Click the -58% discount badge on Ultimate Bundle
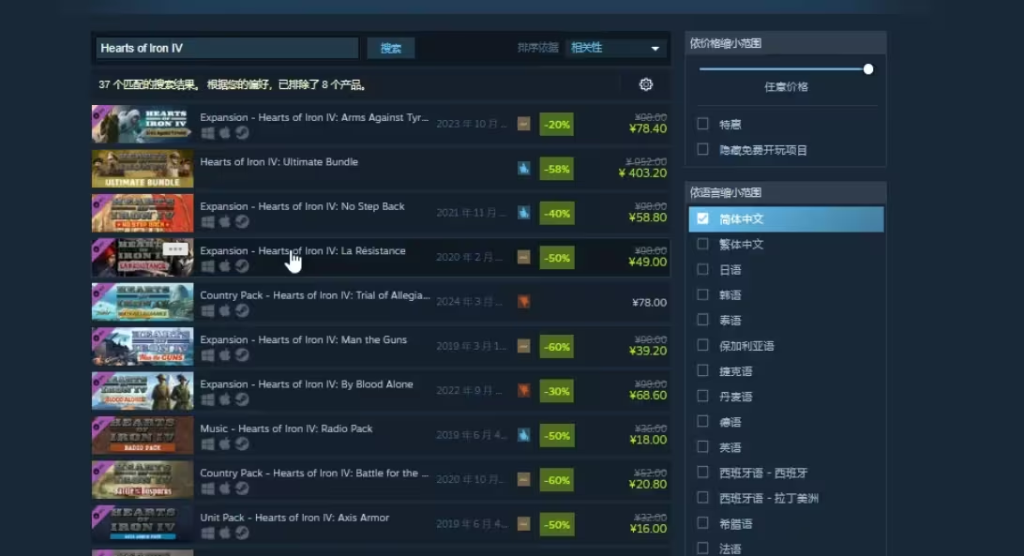The height and width of the screenshot is (556, 1024). (x=556, y=169)
